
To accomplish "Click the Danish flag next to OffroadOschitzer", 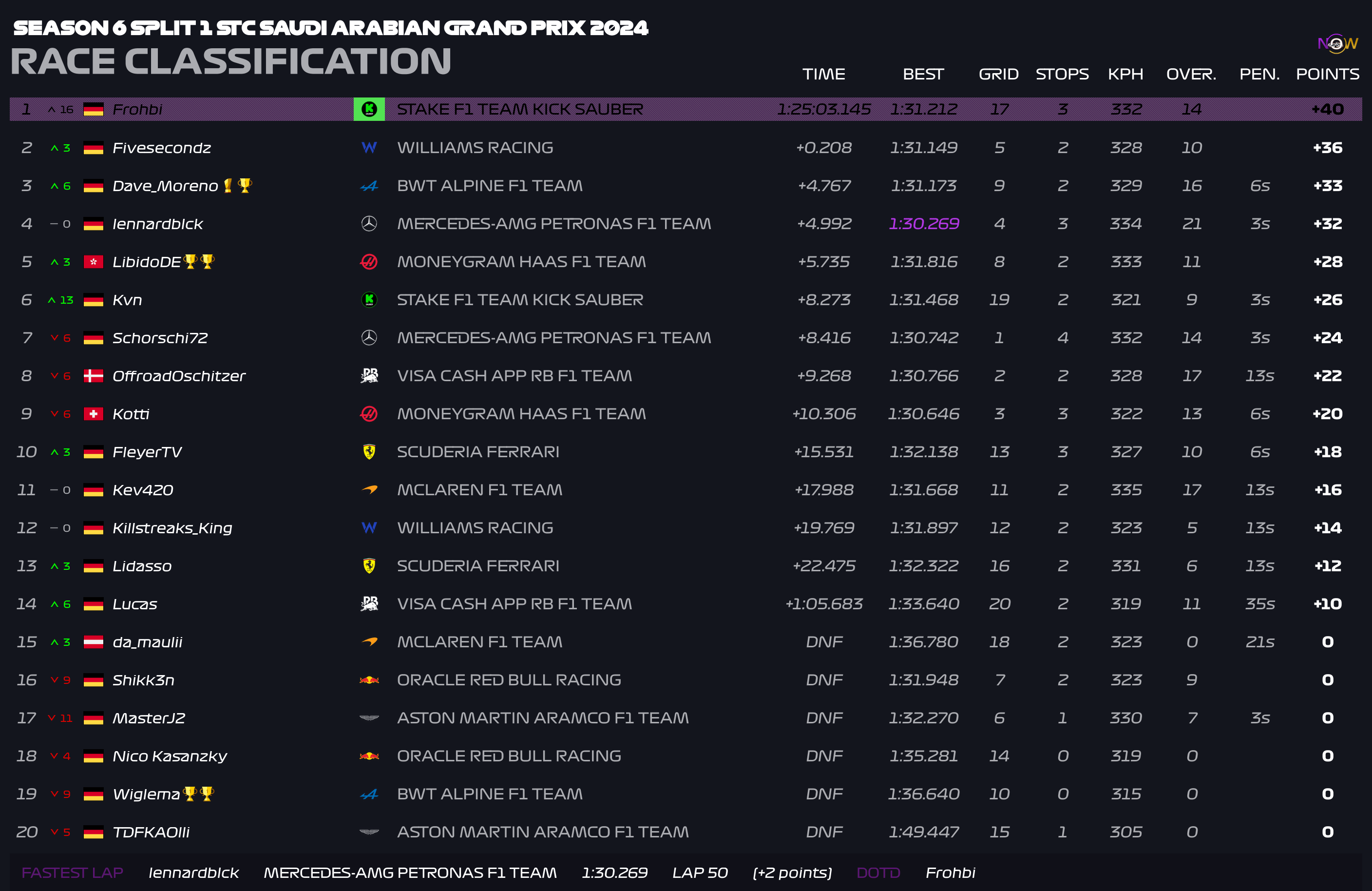I will click(94, 376).
